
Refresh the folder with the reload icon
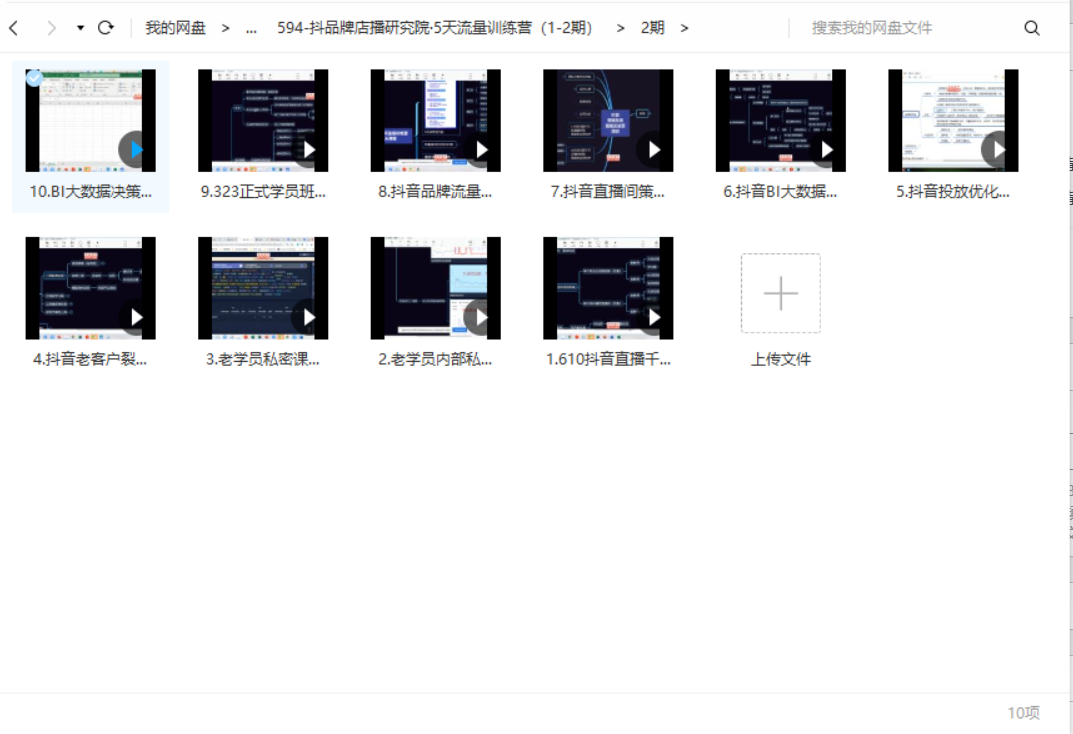point(105,28)
